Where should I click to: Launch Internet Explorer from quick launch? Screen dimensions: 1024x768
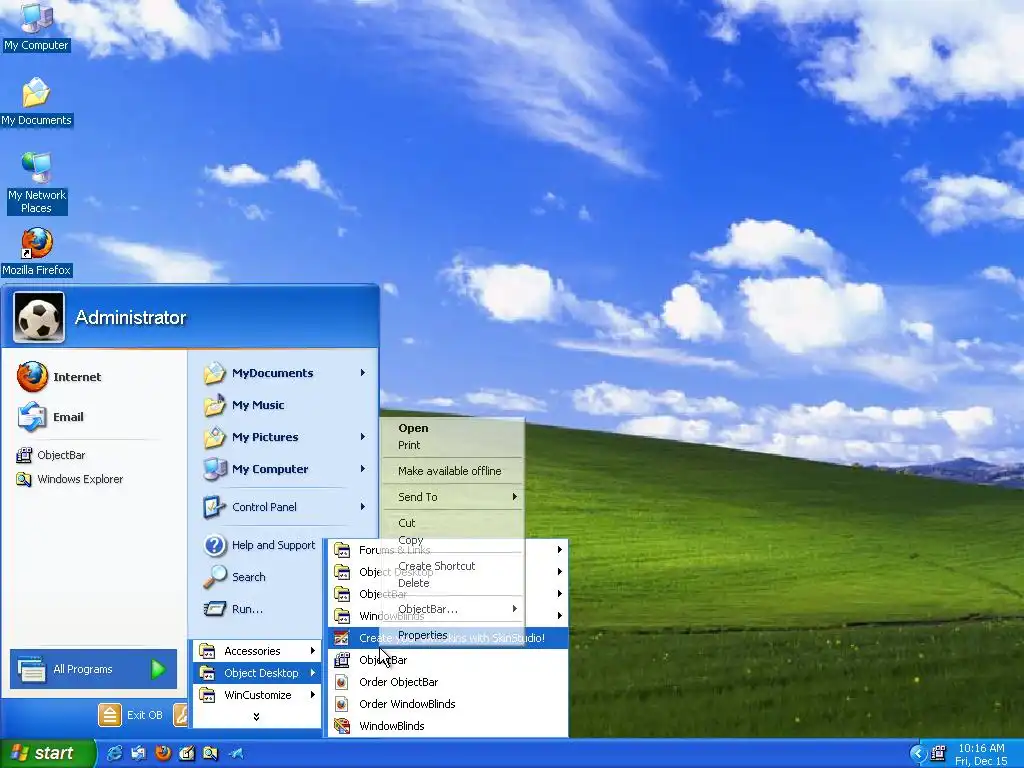114,754
